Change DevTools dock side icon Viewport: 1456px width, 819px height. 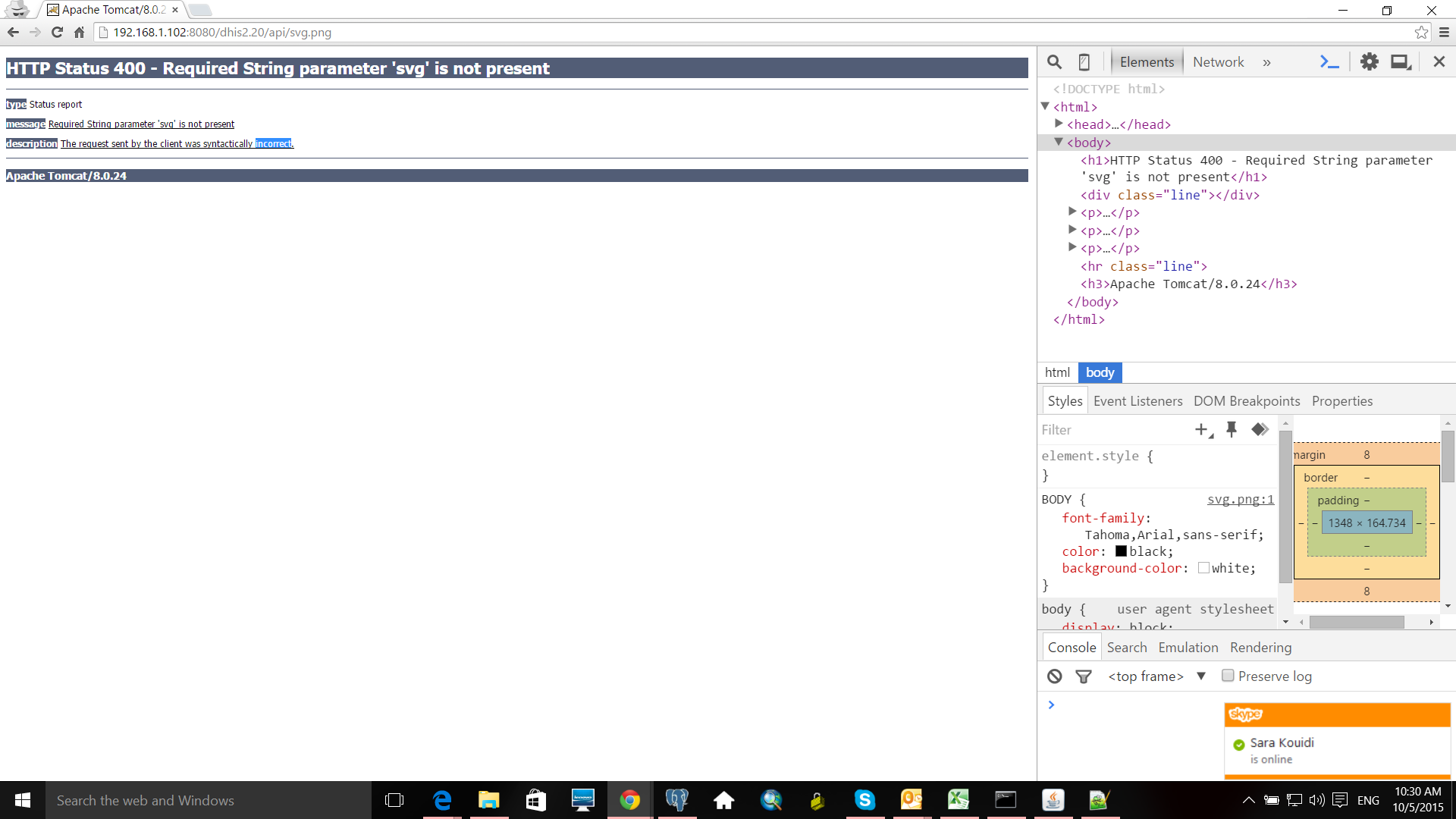coord(1401,62)
